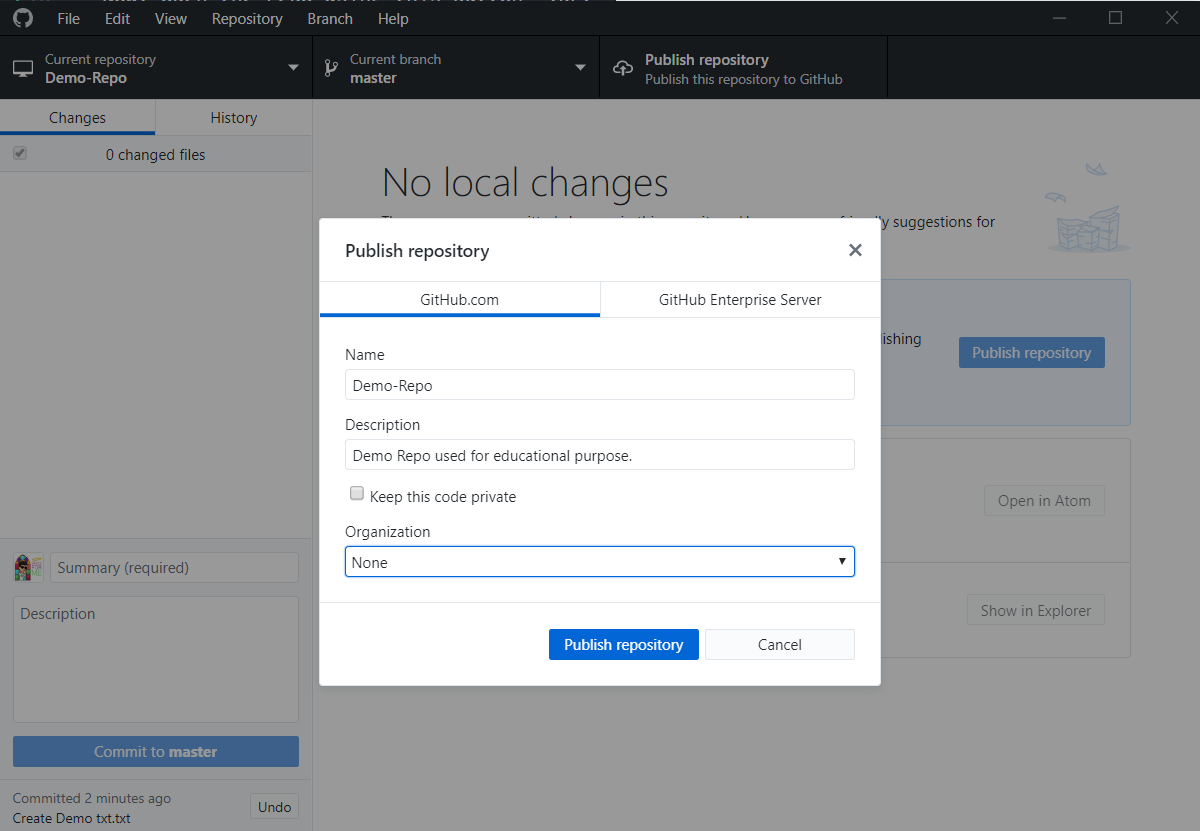Click the computer icon beside Current repository
The height and width of the screenshot is (831, 1200).
coord(23,68)
